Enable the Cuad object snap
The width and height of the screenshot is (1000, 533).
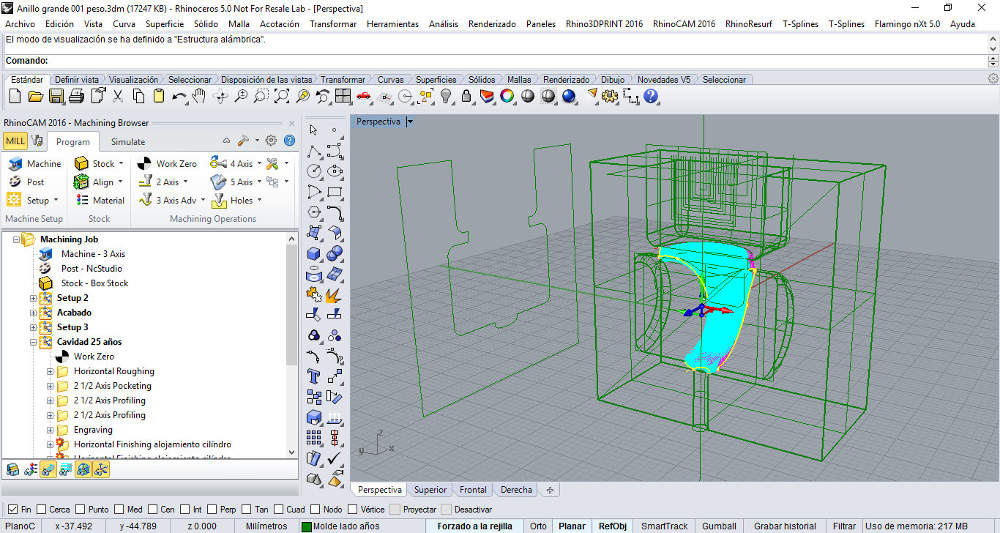tap(279, 509)
